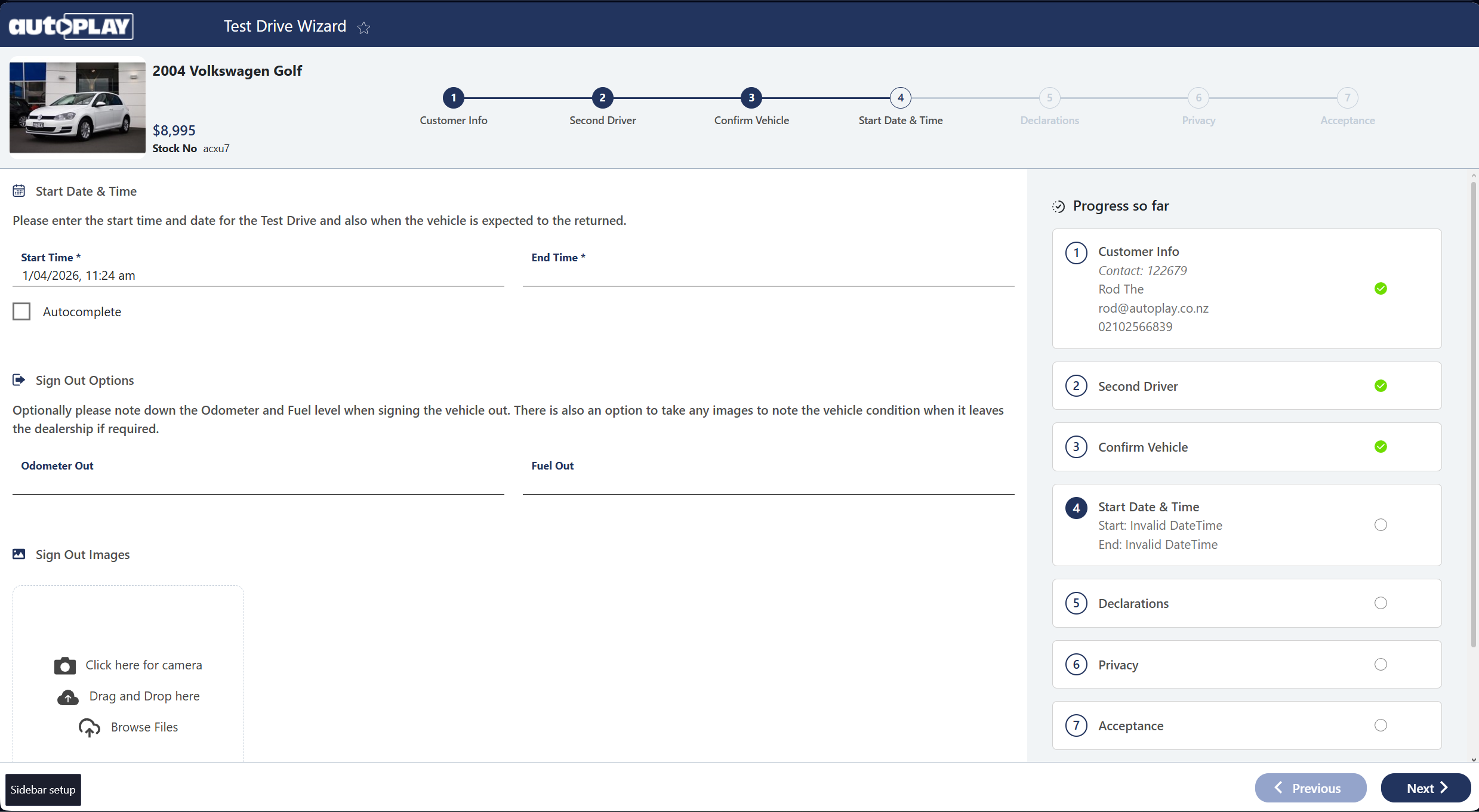Viewport: 1479px width, 812px height.
Task: Click the Drag and Drop cloud upload icon
Action: pyautogui.click(x=68, y=697)
